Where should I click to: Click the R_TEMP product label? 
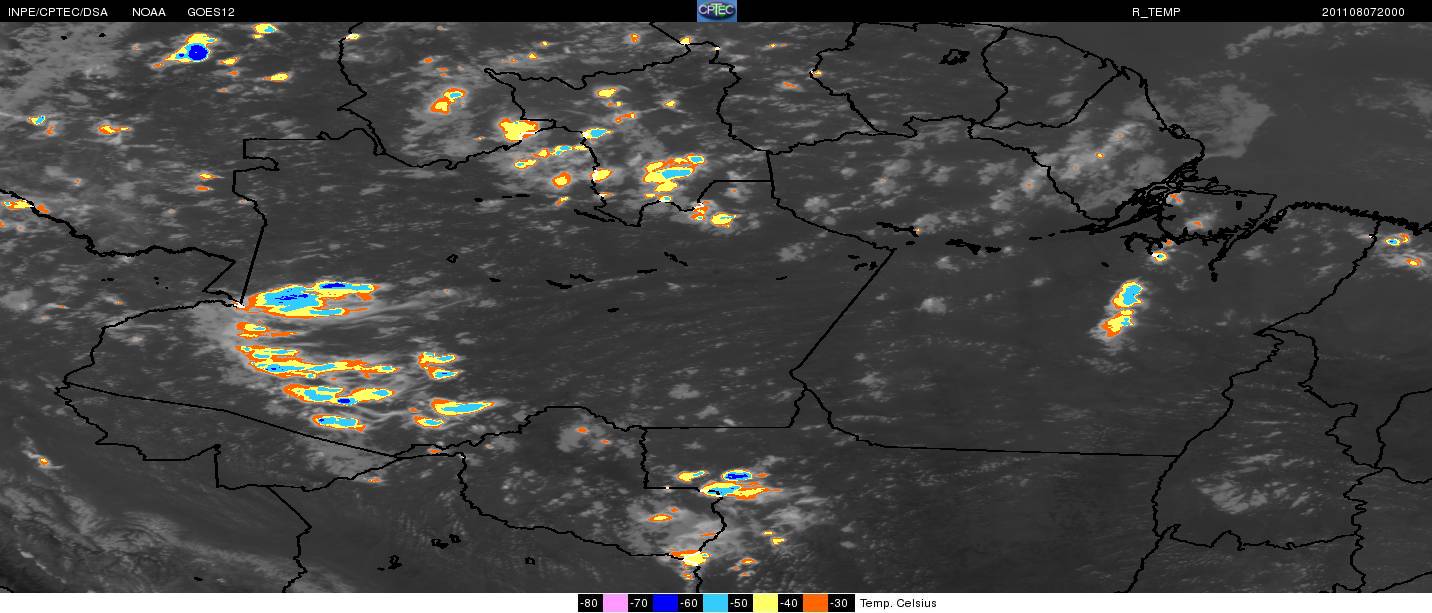coord(1154,12)
